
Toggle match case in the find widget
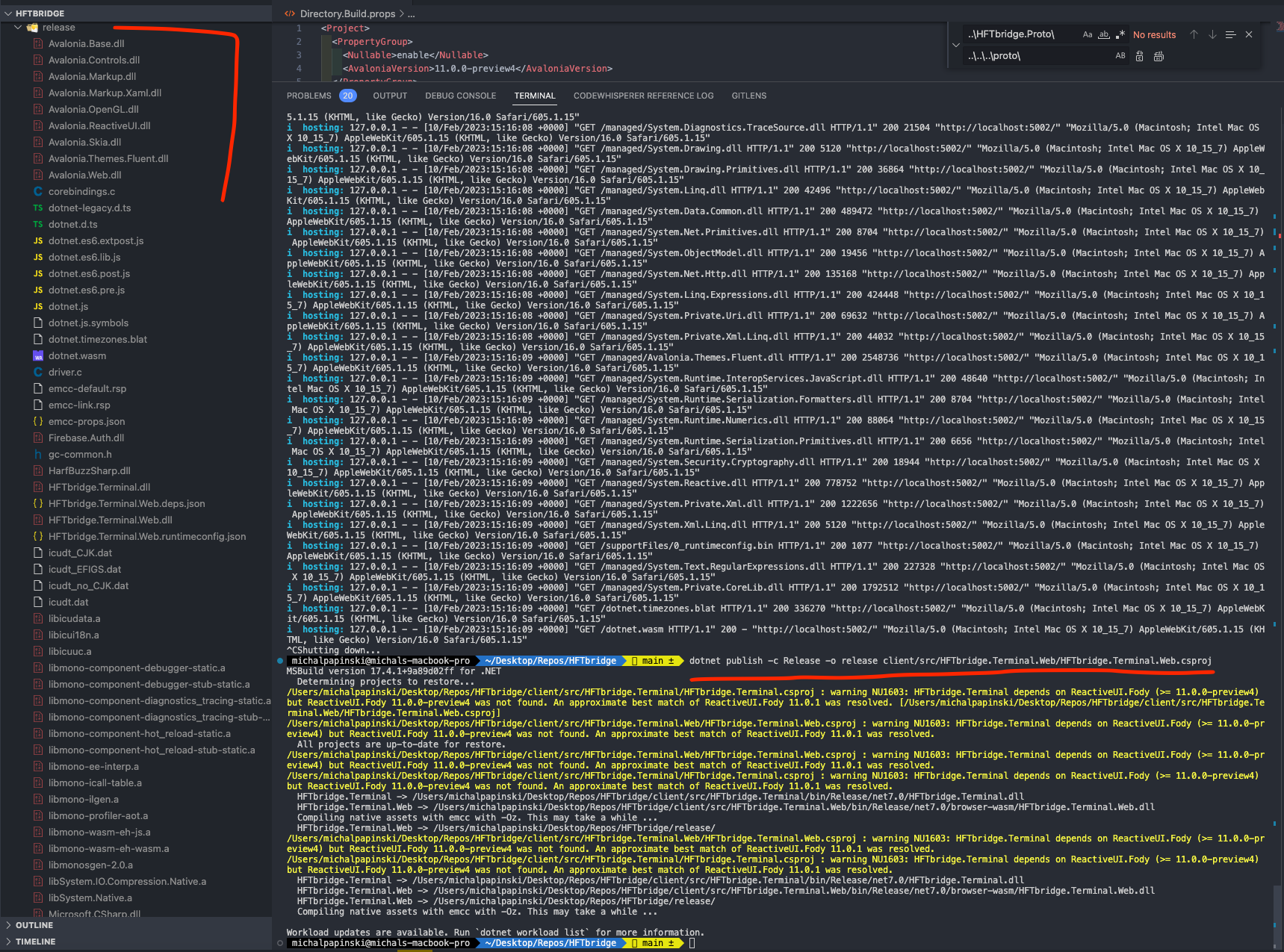tap(1088, 34)
